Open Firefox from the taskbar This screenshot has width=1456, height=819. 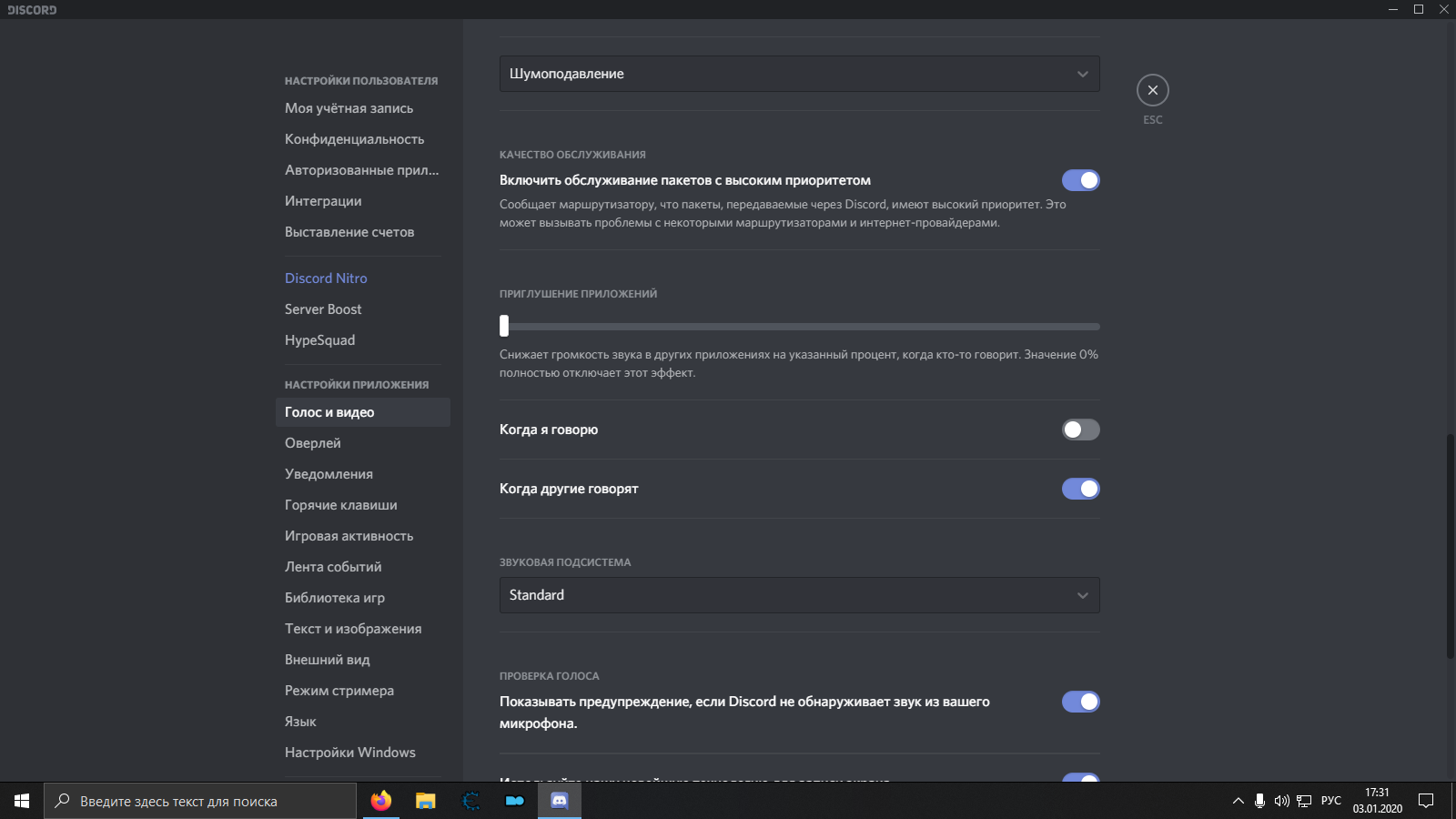click(x=381, y=801)
